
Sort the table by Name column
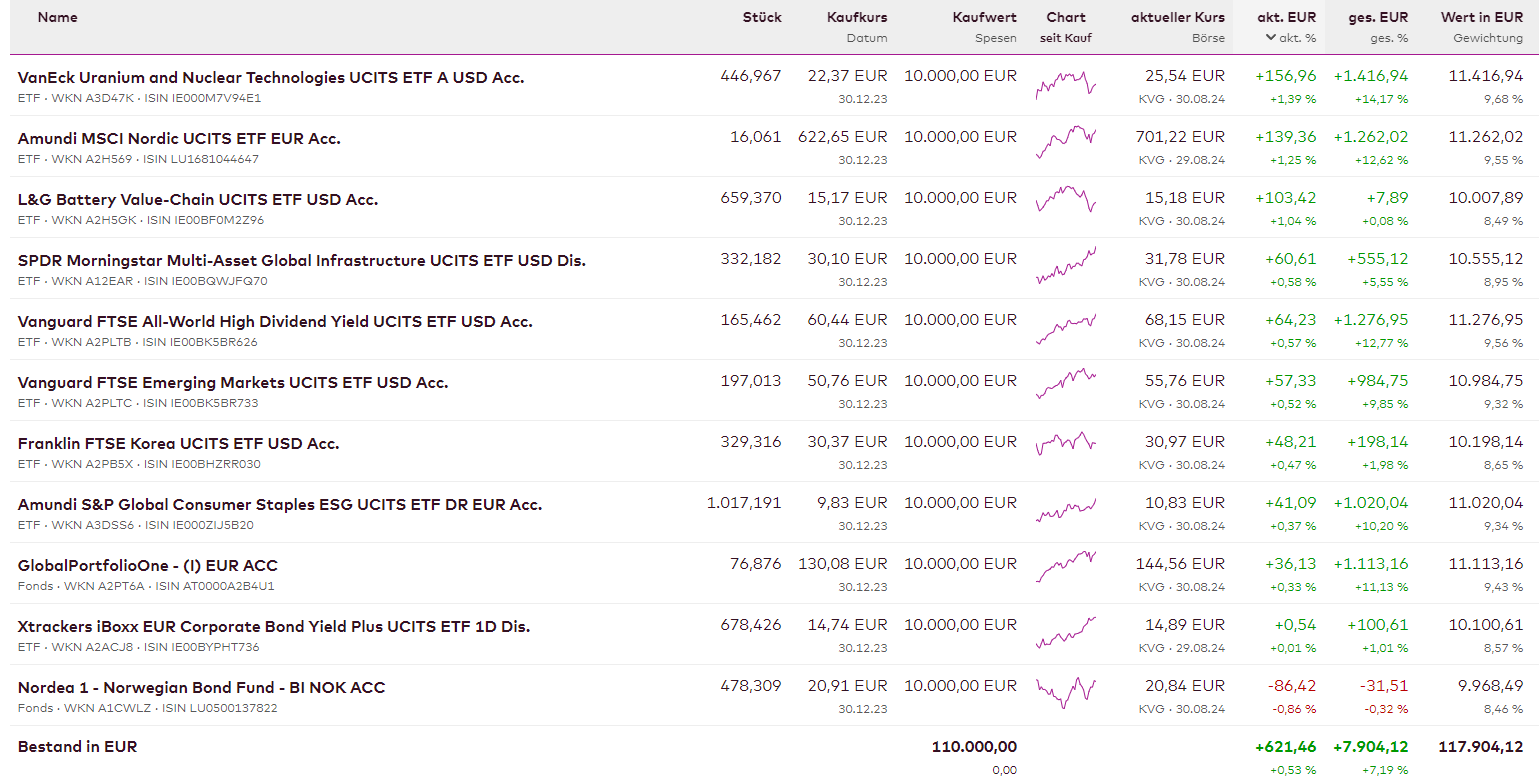point(57,17)
